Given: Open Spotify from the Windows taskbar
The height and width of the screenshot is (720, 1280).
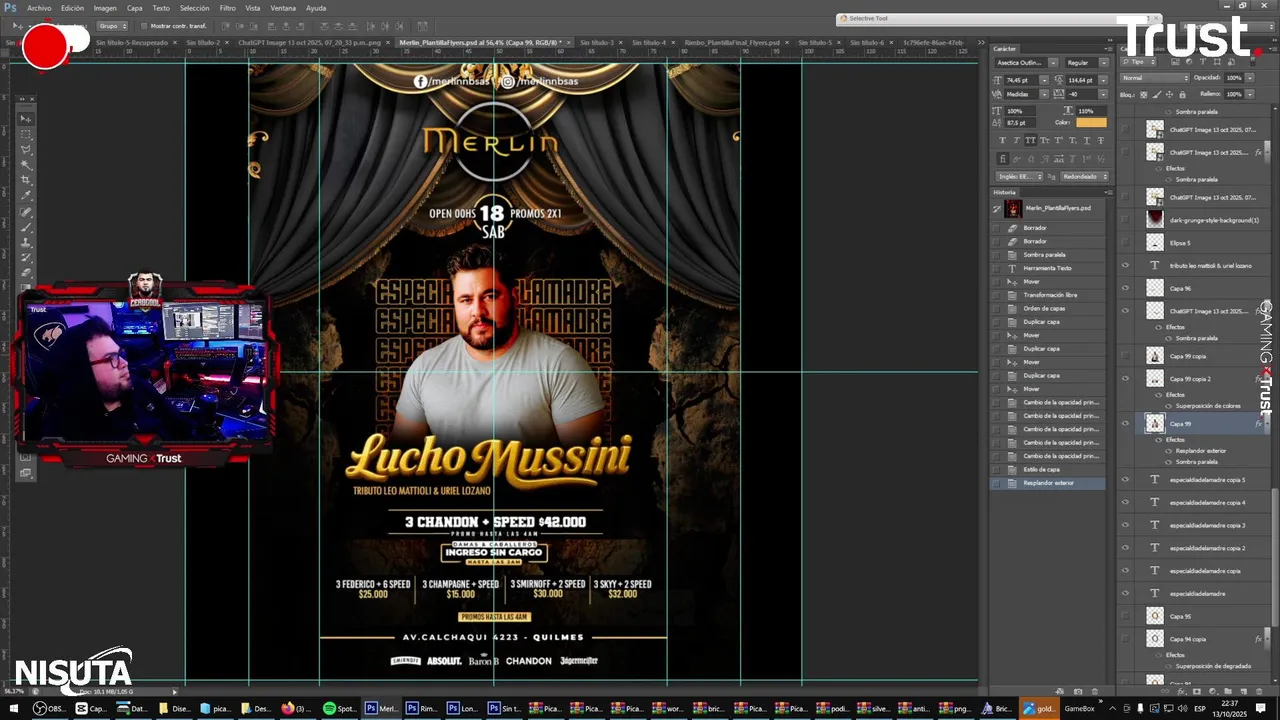Looking at the screenshot, I should [340, 708].
